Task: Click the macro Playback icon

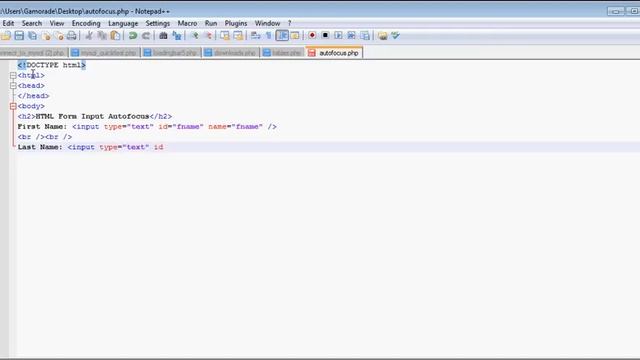Action: 338,36
